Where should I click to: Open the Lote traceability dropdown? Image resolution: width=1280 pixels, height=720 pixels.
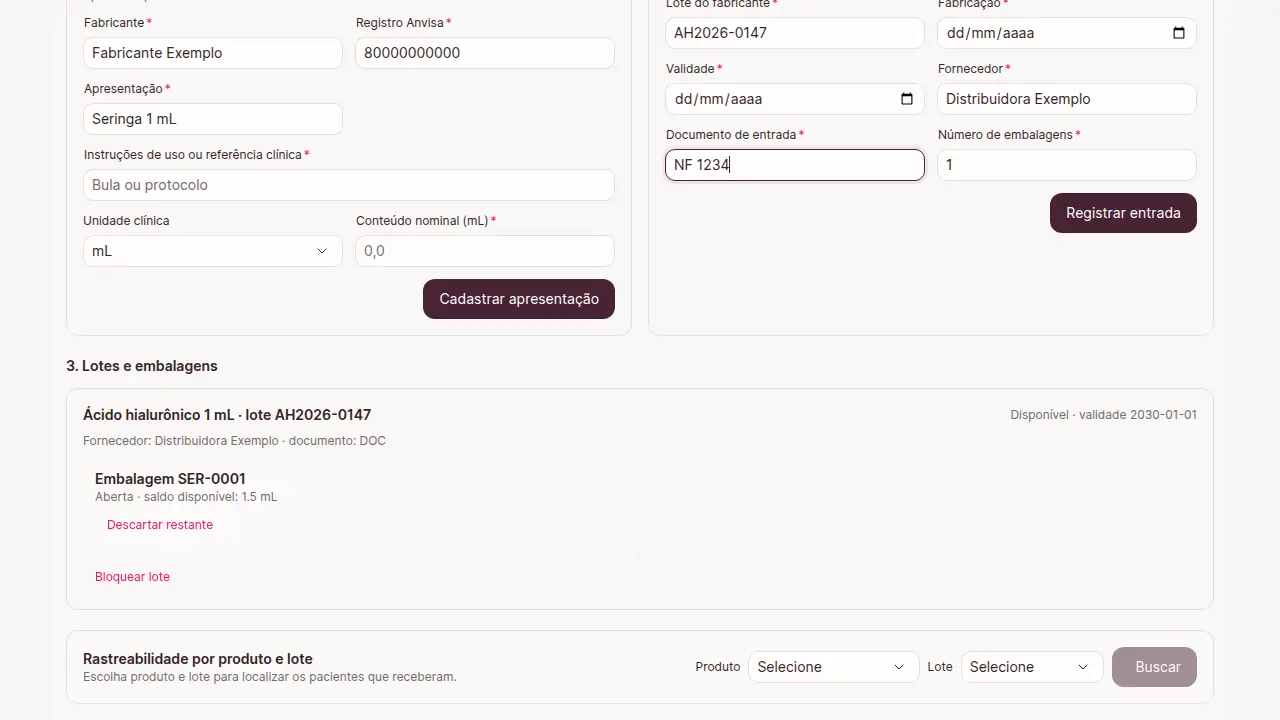tap(1032, 667)
